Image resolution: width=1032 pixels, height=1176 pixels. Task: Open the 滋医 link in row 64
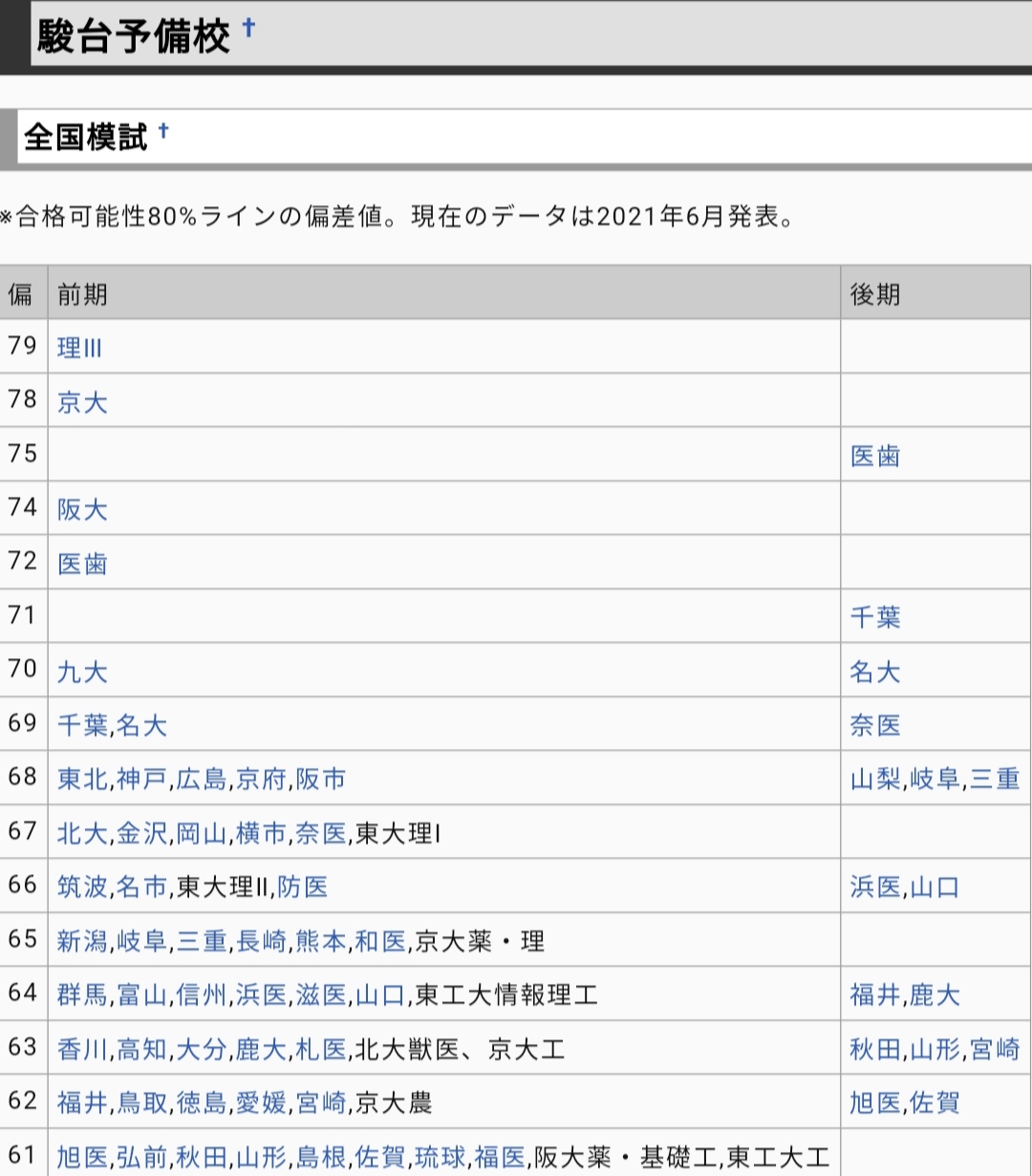tap(320, 994)
